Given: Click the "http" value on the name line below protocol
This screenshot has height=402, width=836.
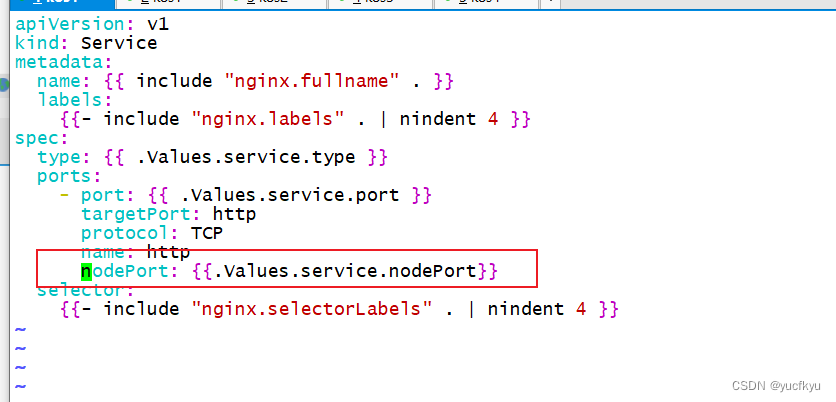Looking at the screenshot, I should 168,251.
